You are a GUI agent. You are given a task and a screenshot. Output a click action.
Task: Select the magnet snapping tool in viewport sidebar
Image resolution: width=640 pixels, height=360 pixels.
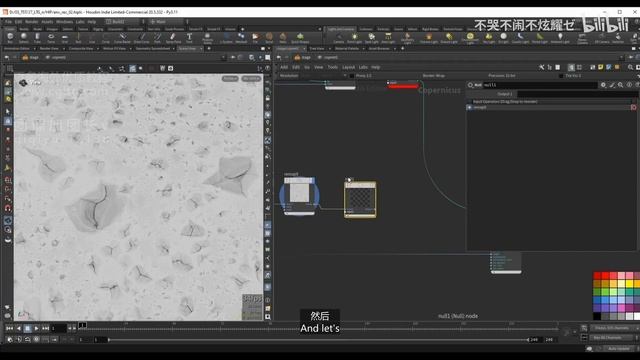point(8,208)
